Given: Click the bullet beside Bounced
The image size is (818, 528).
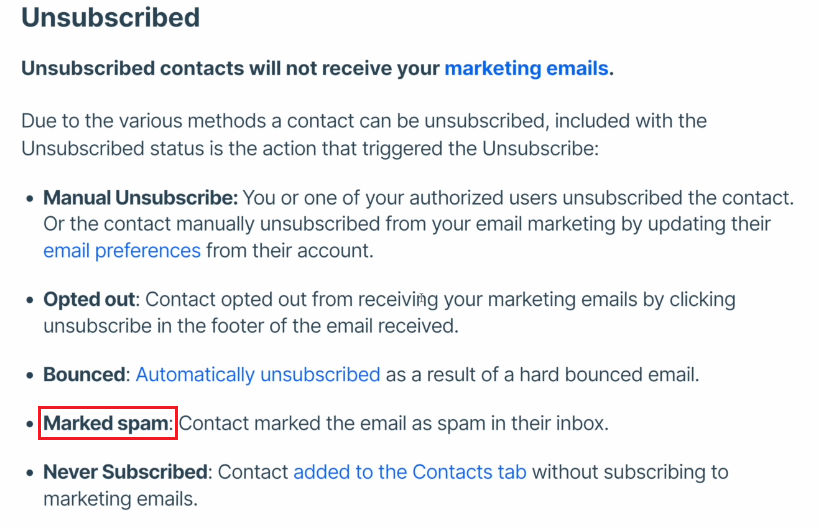Looking at the screenshot, I should [x=30, y=376].
